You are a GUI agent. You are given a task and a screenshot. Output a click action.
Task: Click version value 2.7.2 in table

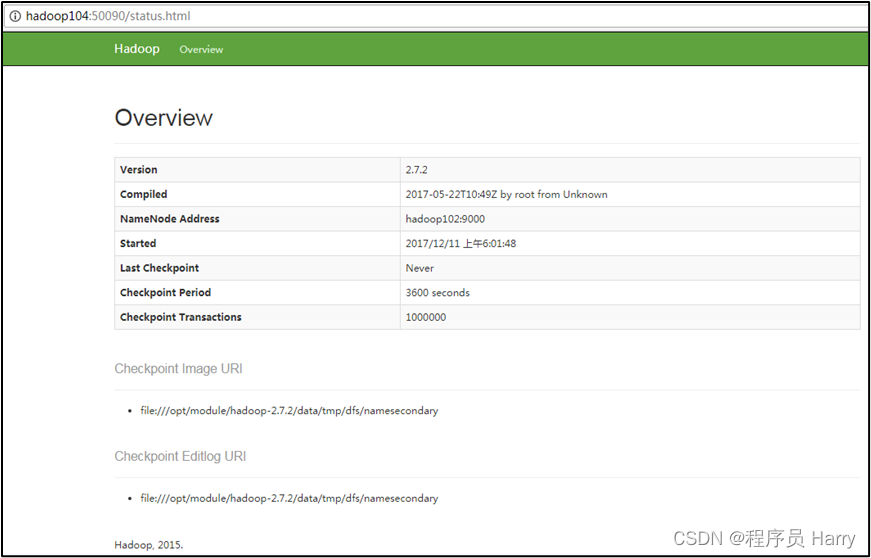pyautogui.click(x=417, y=170)
